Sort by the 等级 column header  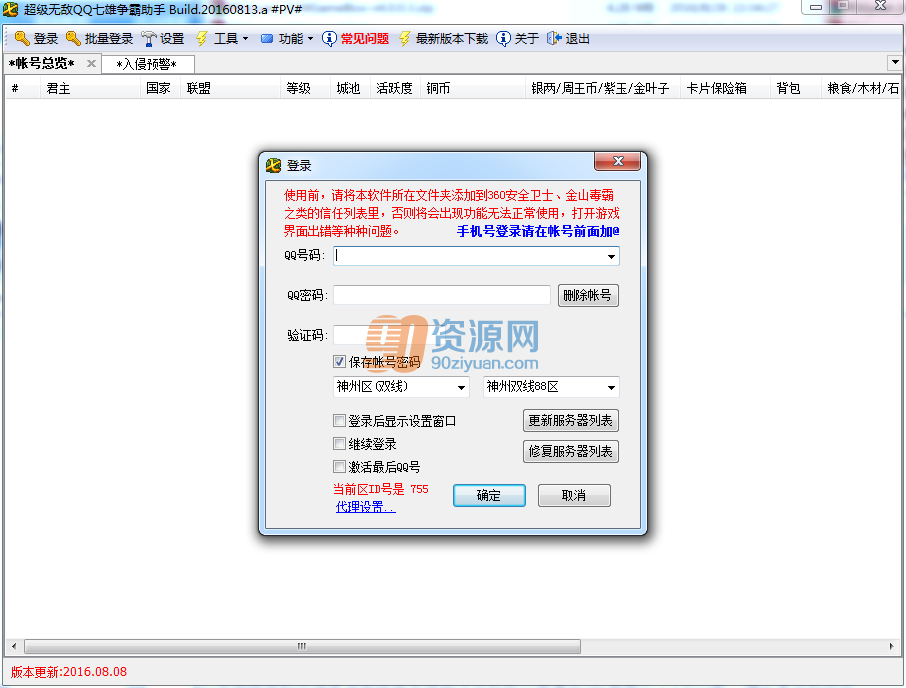pos(305,88)
